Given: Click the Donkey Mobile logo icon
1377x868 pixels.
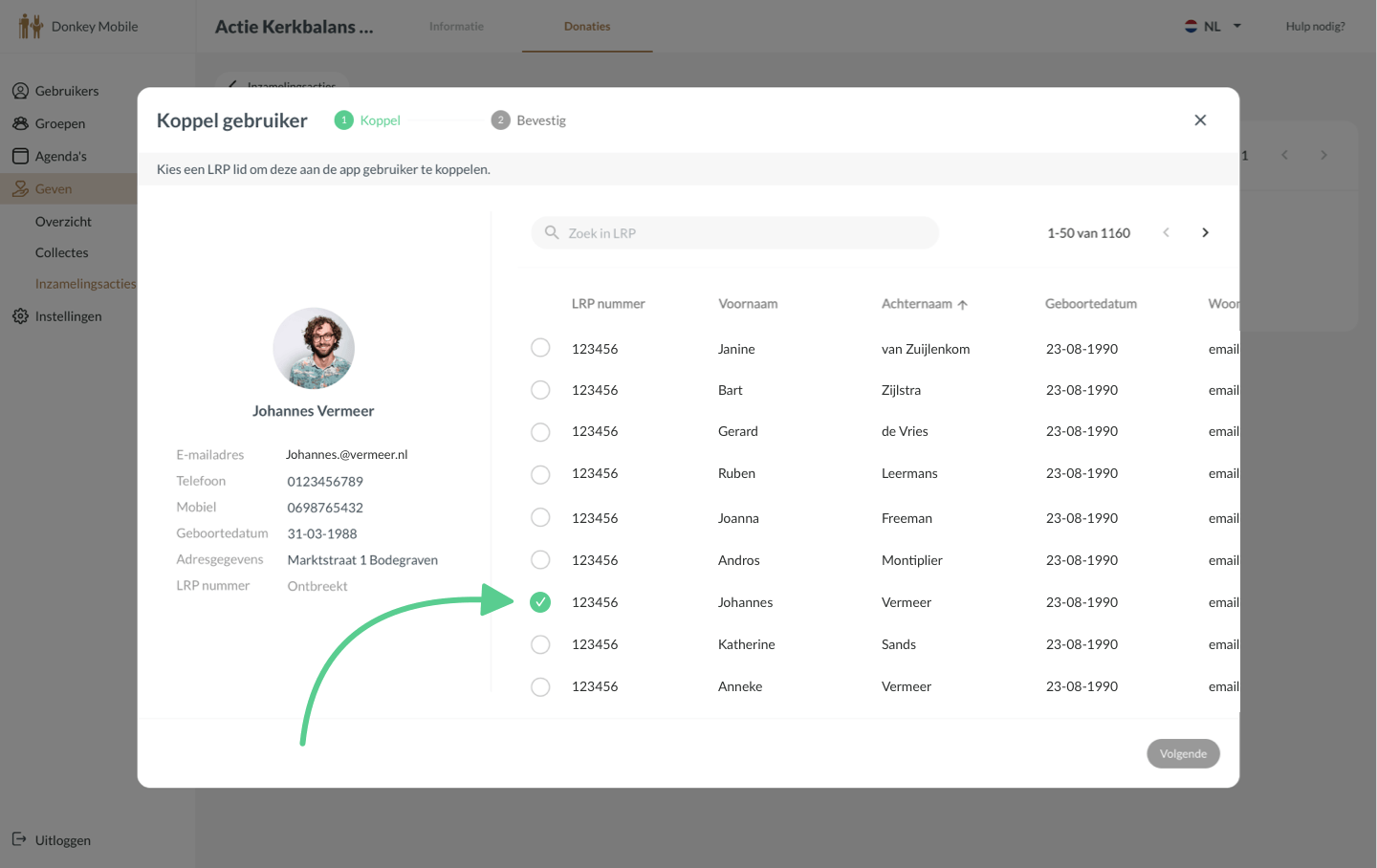Looking at the screenshot, I should coord(31,26).
